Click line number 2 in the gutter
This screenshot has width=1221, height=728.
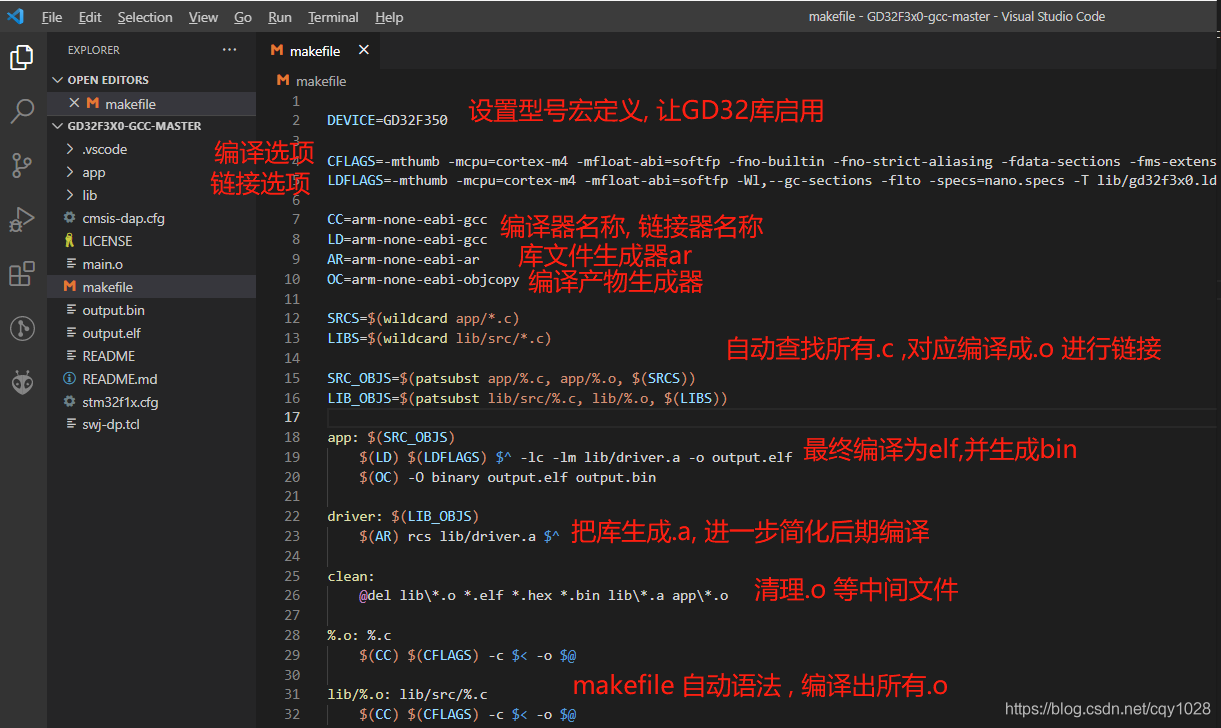pos(296,121)
